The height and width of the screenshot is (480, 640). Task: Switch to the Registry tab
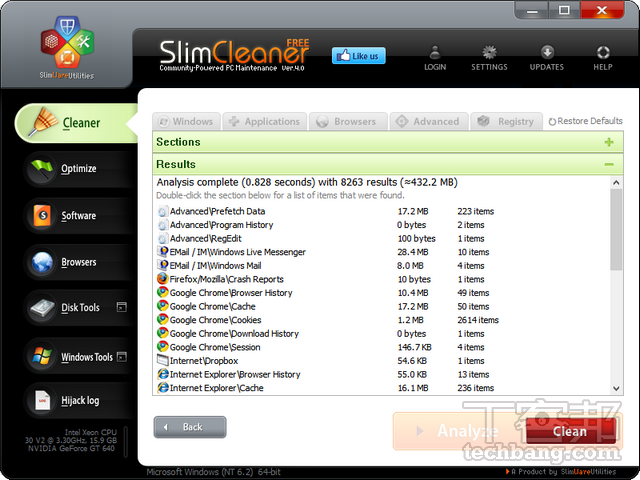507,122
